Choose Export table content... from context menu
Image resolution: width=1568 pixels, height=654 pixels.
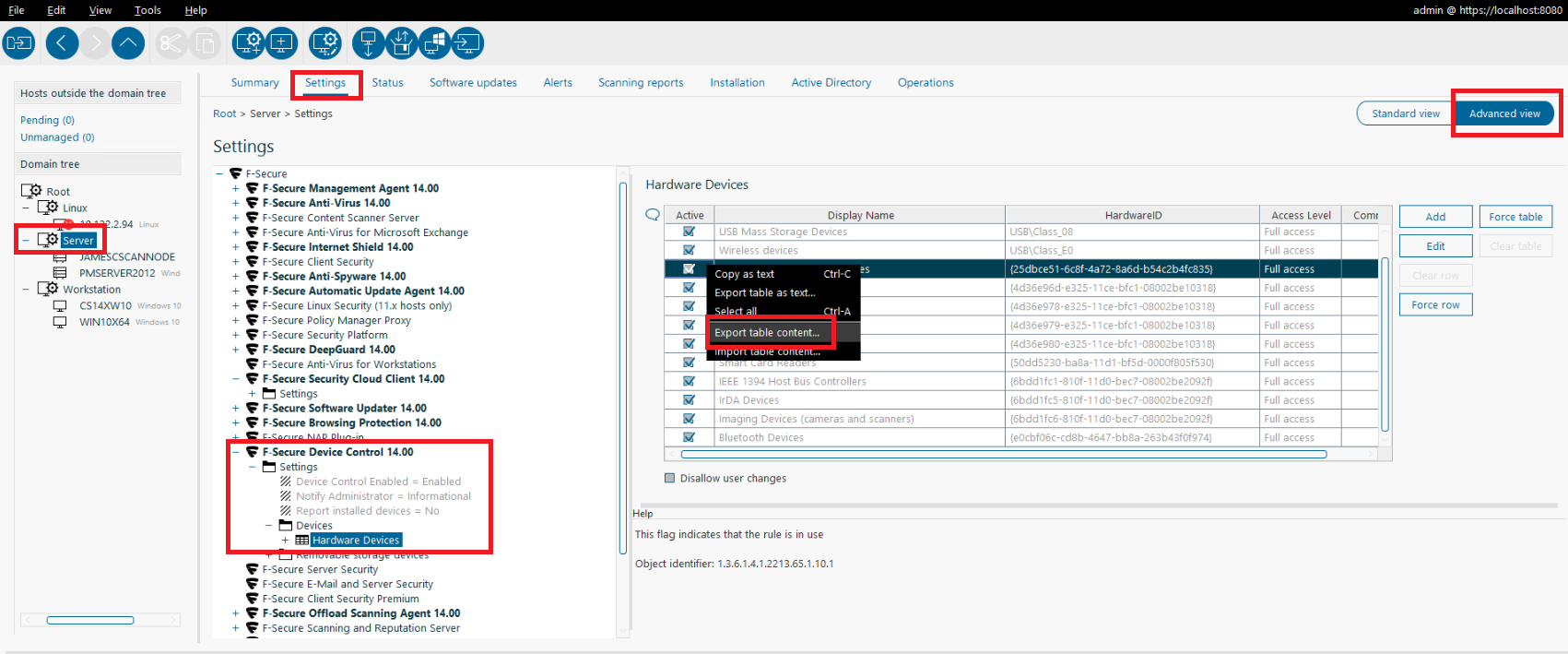[767, 332]
